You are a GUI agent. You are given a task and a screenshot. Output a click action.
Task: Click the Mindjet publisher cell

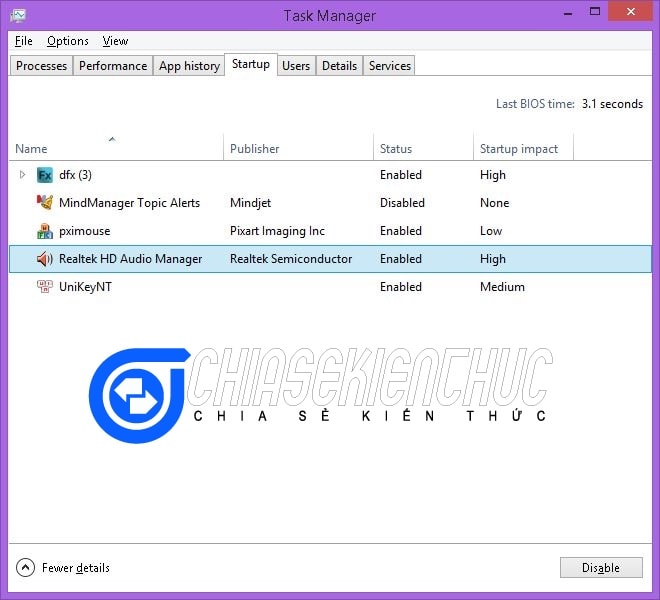250,203
